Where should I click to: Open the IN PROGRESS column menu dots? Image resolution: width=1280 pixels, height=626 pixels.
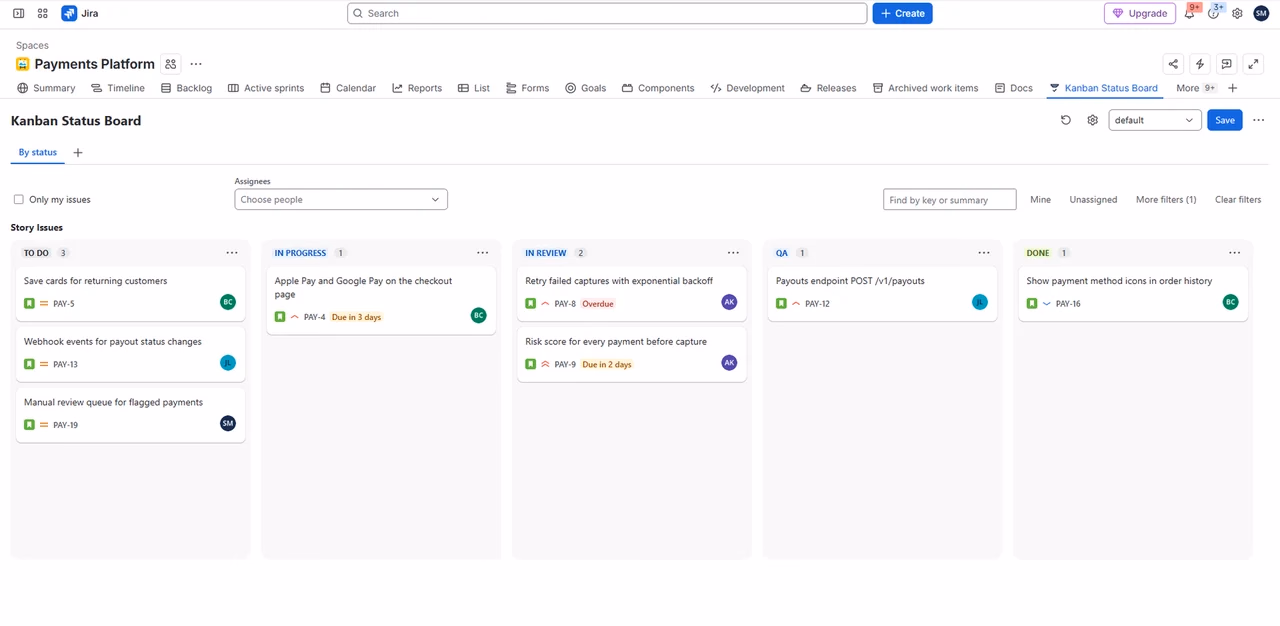click(482, 253)
